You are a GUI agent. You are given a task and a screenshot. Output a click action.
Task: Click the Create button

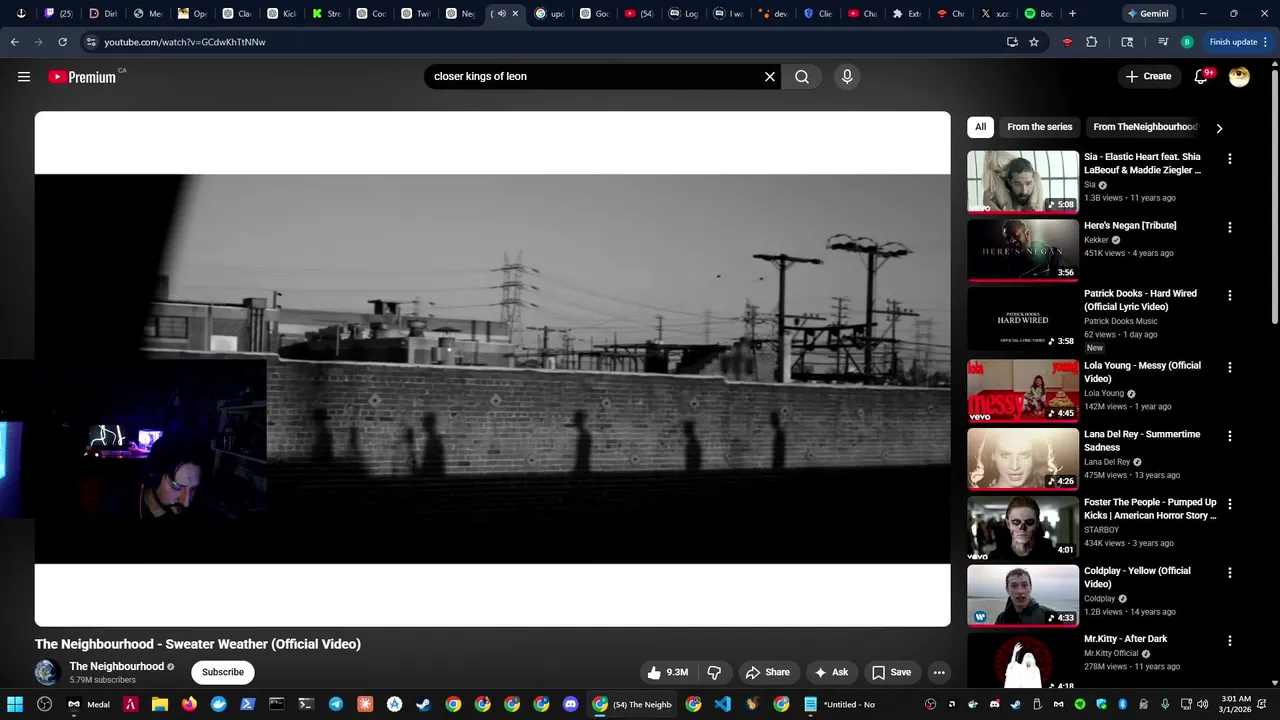pos(1148,76)
